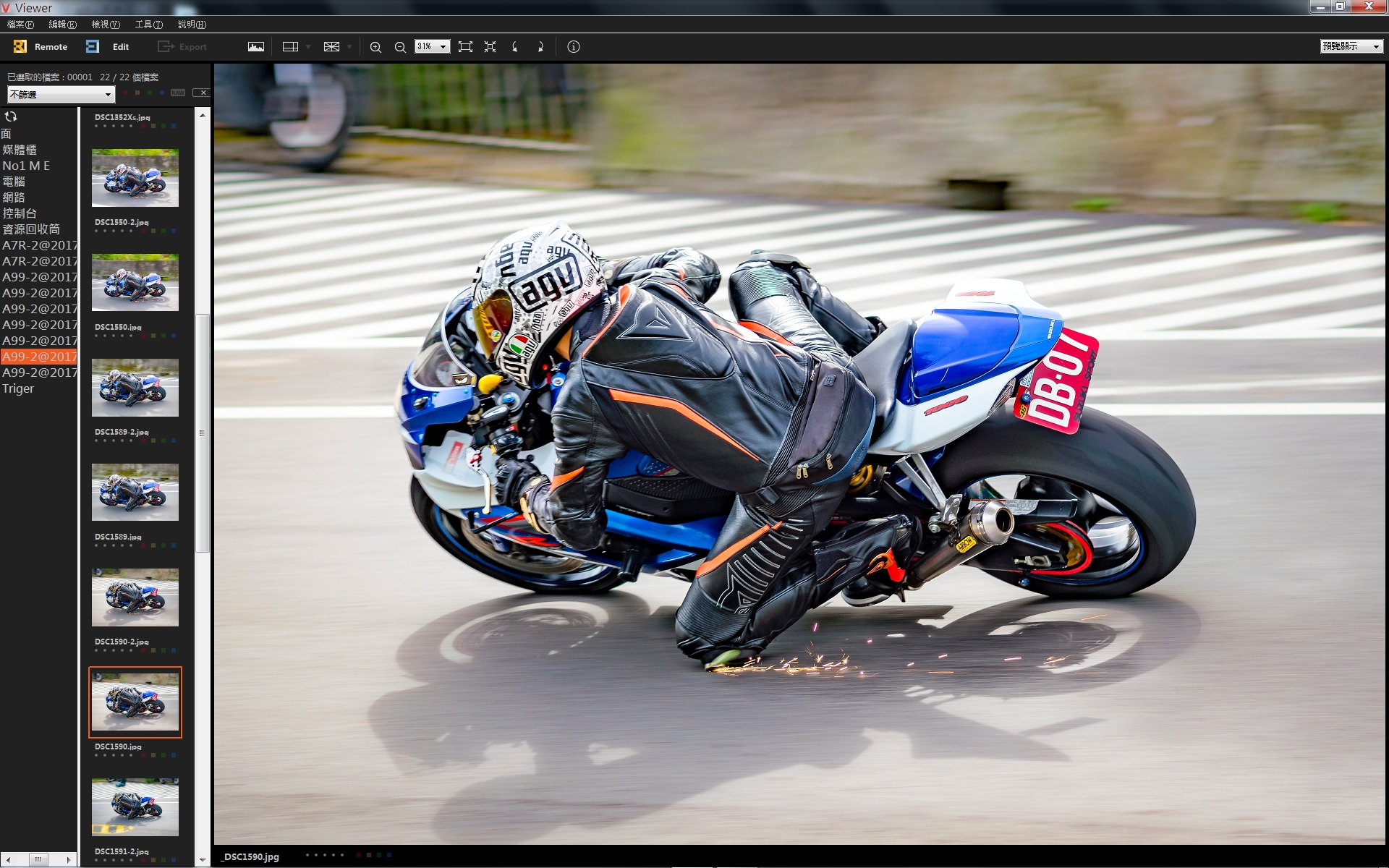This screenshot has height=868, width=1389.
Task: Toggle the RAW filter badge
Action: 178,93
